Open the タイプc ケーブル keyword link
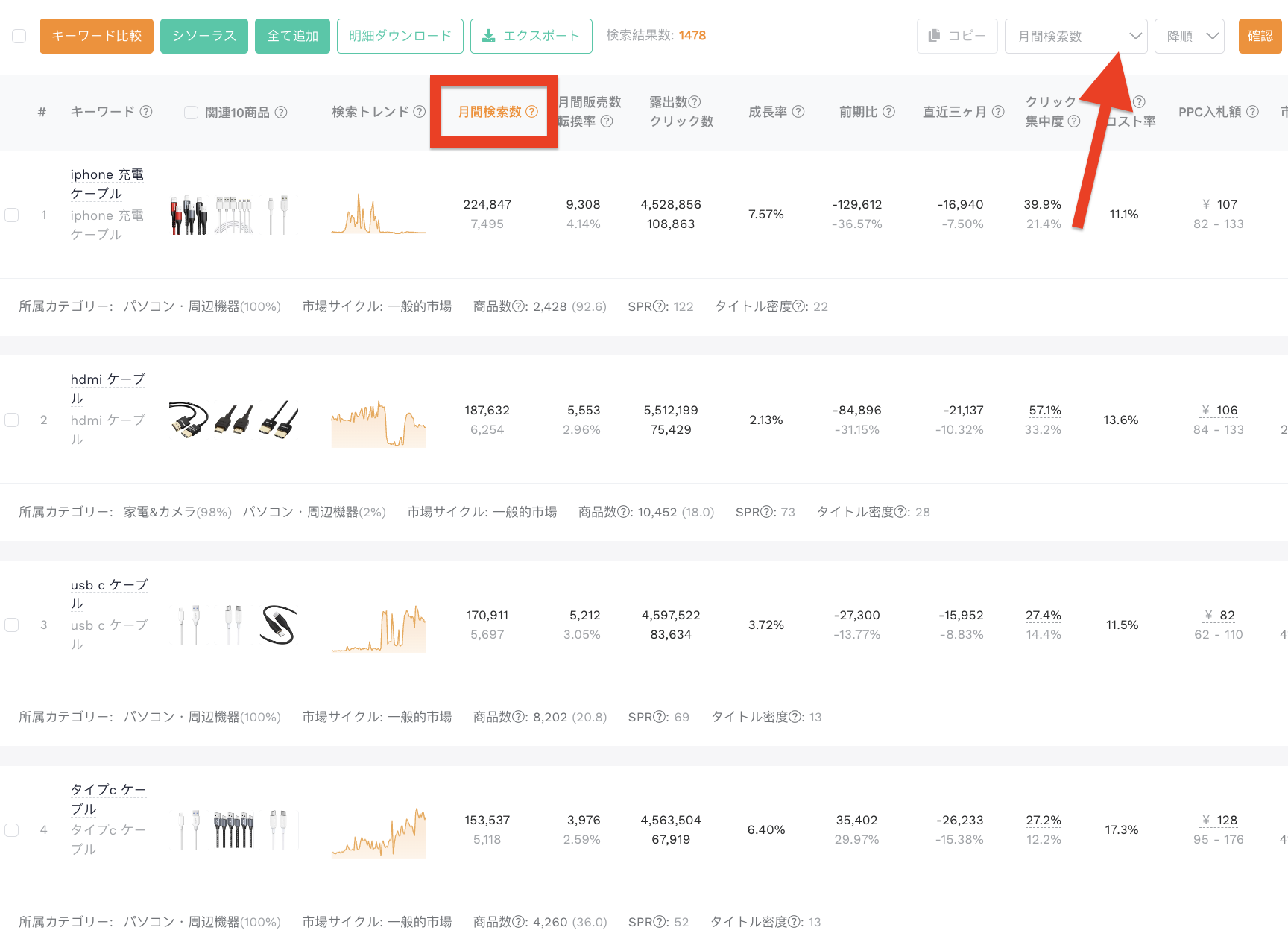 pos(109,799)
